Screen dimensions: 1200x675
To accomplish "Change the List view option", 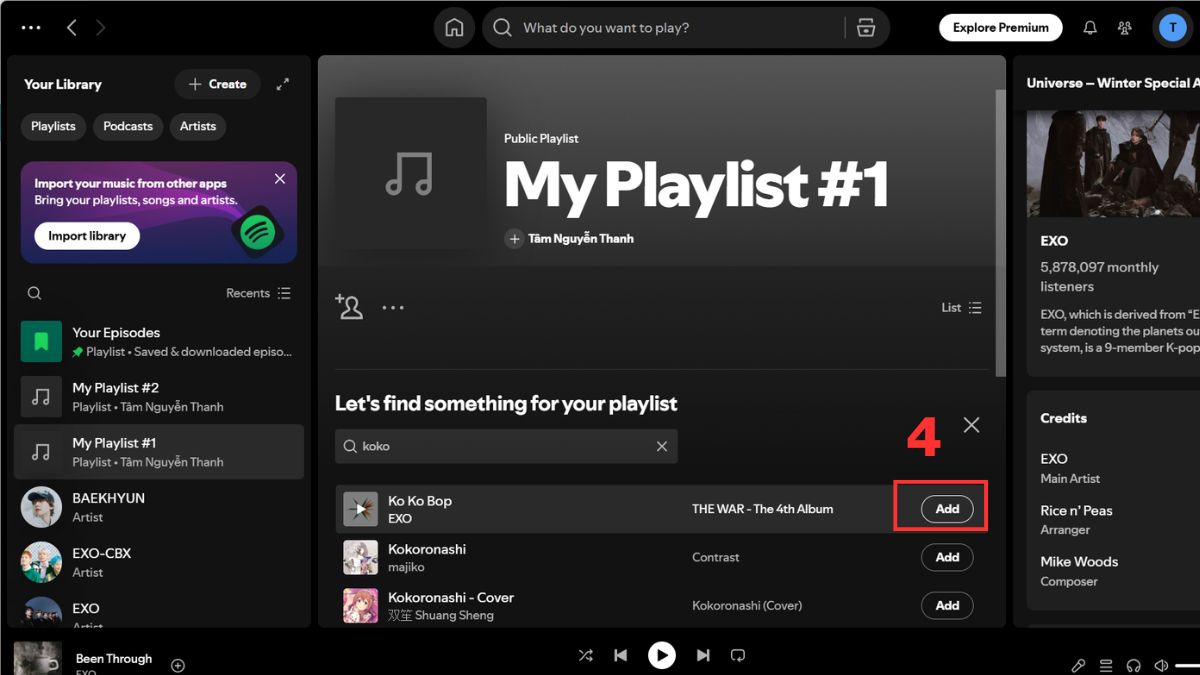I will (x=961, y=307).
